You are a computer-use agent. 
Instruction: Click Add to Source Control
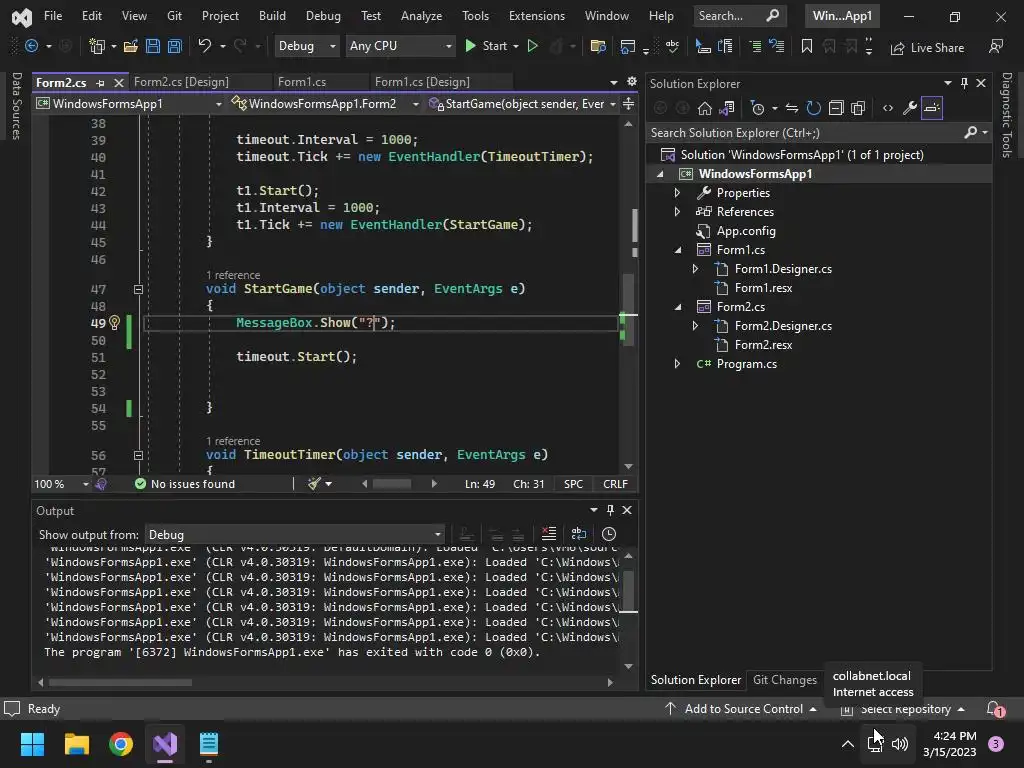coord(741,709)
